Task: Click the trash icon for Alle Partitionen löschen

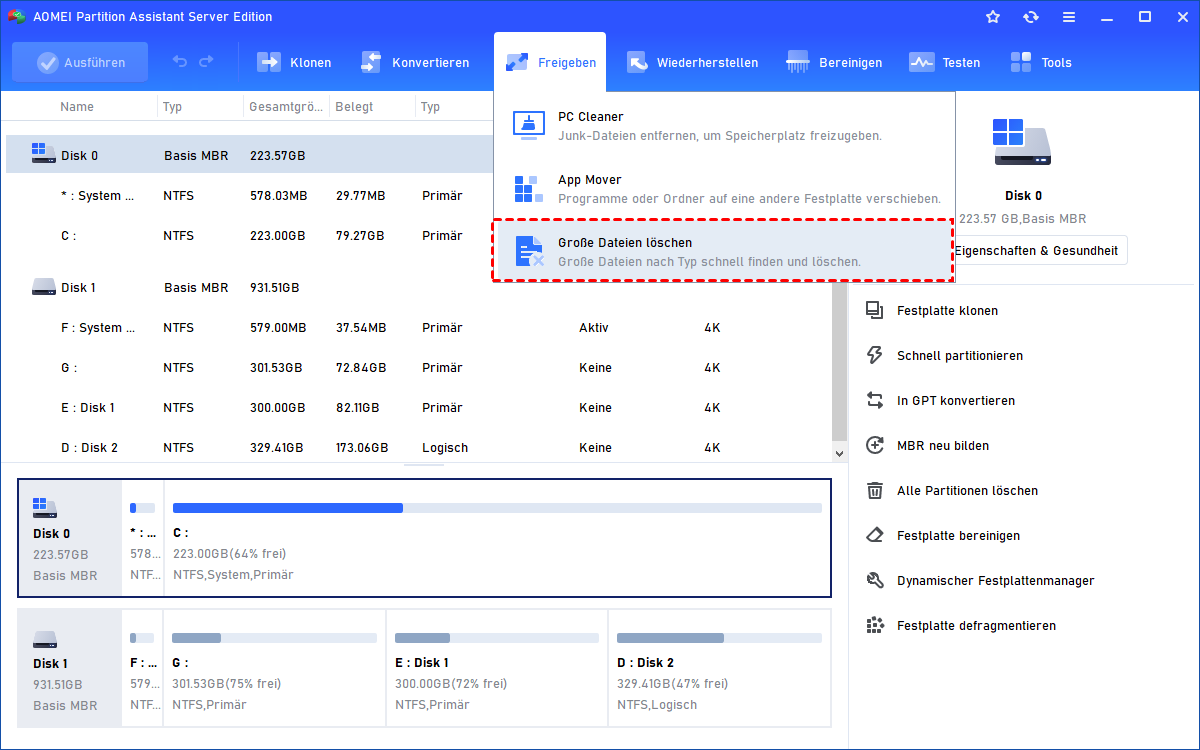Action: point(875,491)
